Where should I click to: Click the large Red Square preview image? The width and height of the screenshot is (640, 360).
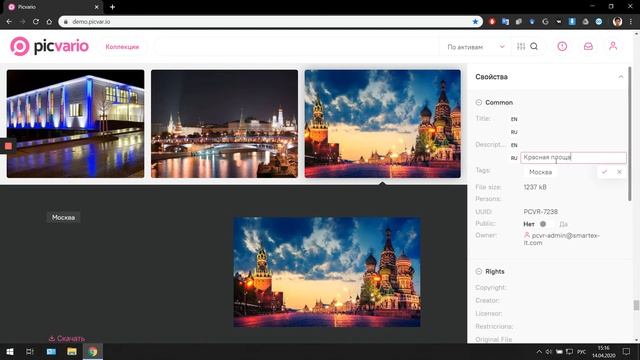pos(327,272)
